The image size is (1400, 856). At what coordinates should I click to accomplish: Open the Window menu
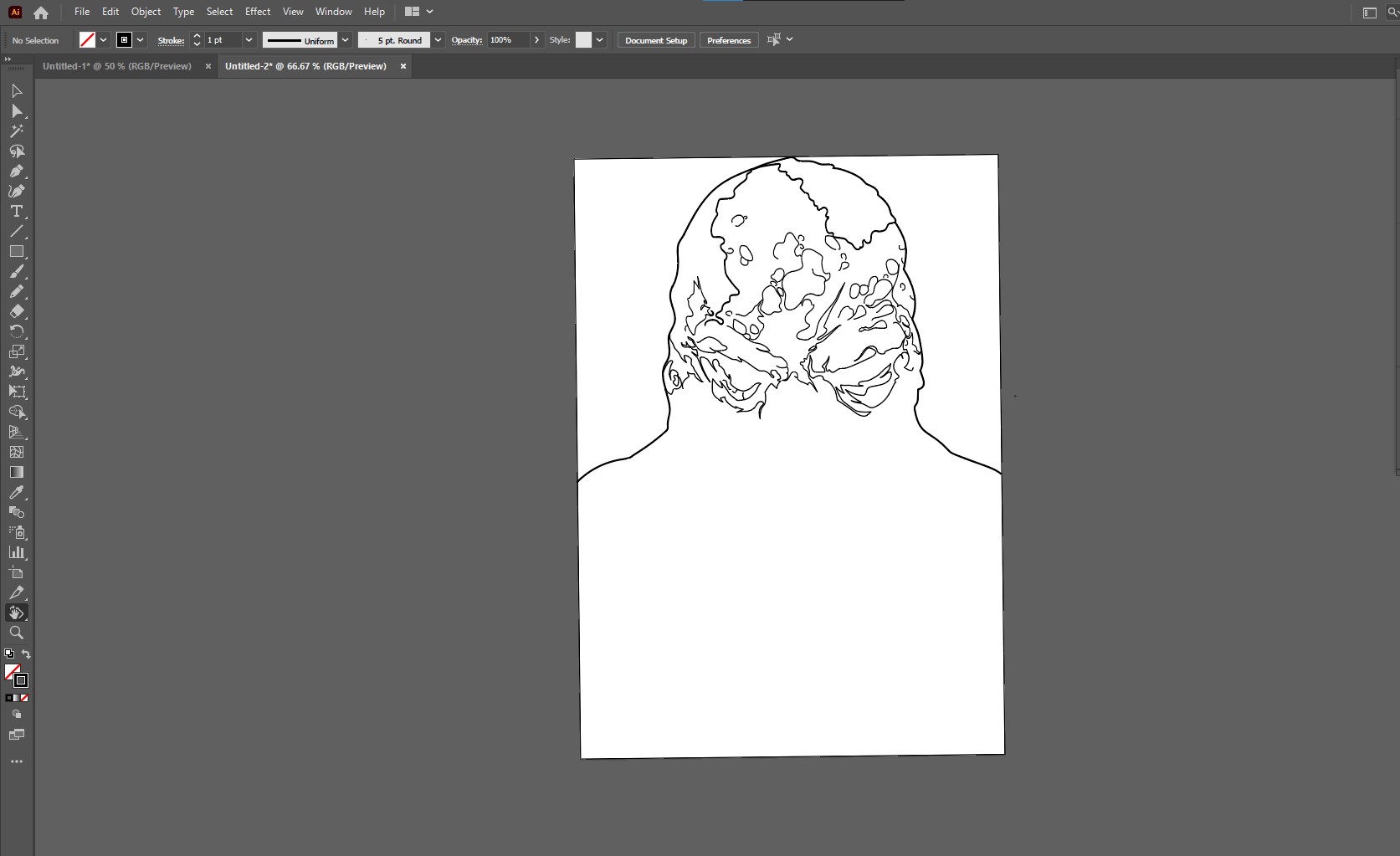(333, 12)
